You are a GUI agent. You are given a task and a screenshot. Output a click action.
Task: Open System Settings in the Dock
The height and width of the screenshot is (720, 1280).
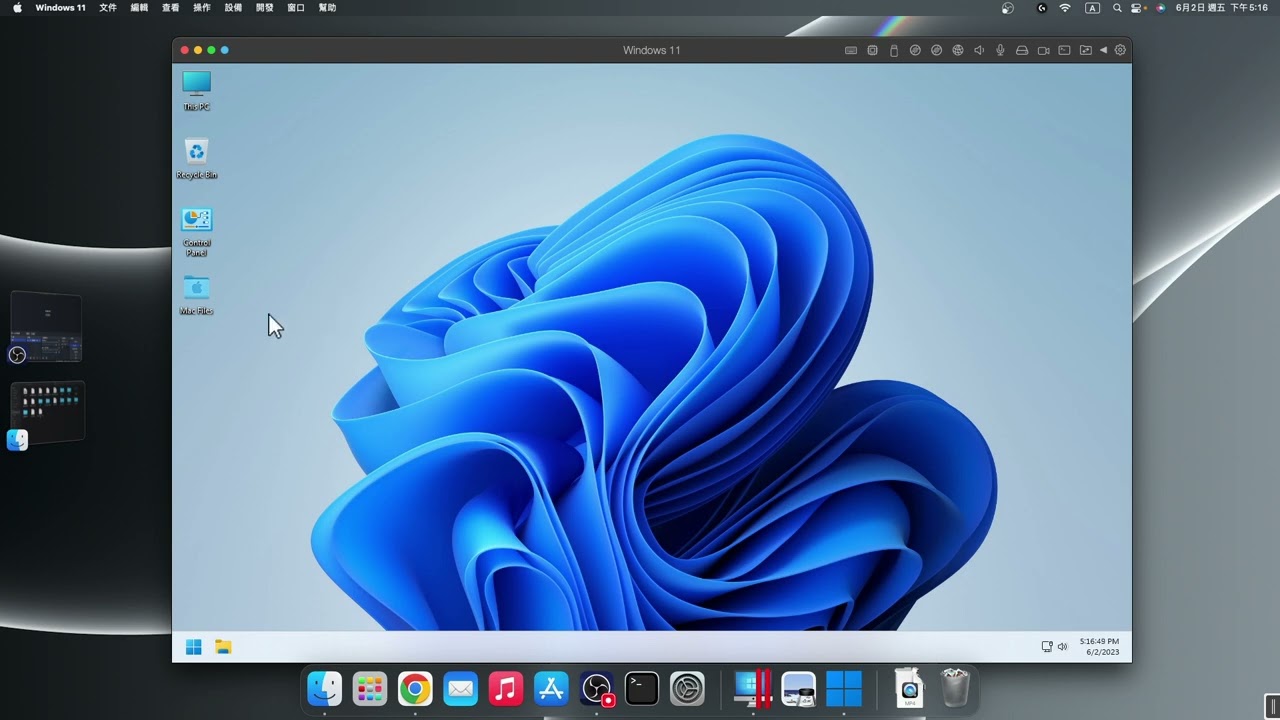pos(687,688)
